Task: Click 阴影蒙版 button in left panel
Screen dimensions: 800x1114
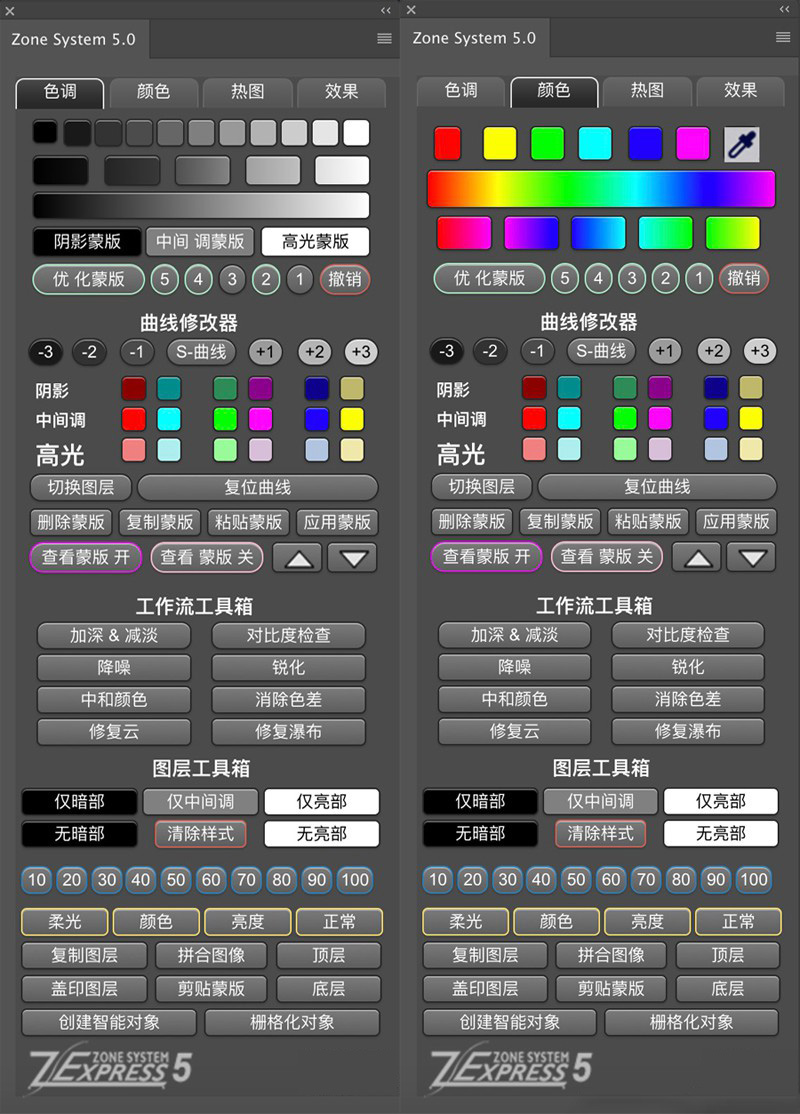Action: pos(87,242)
